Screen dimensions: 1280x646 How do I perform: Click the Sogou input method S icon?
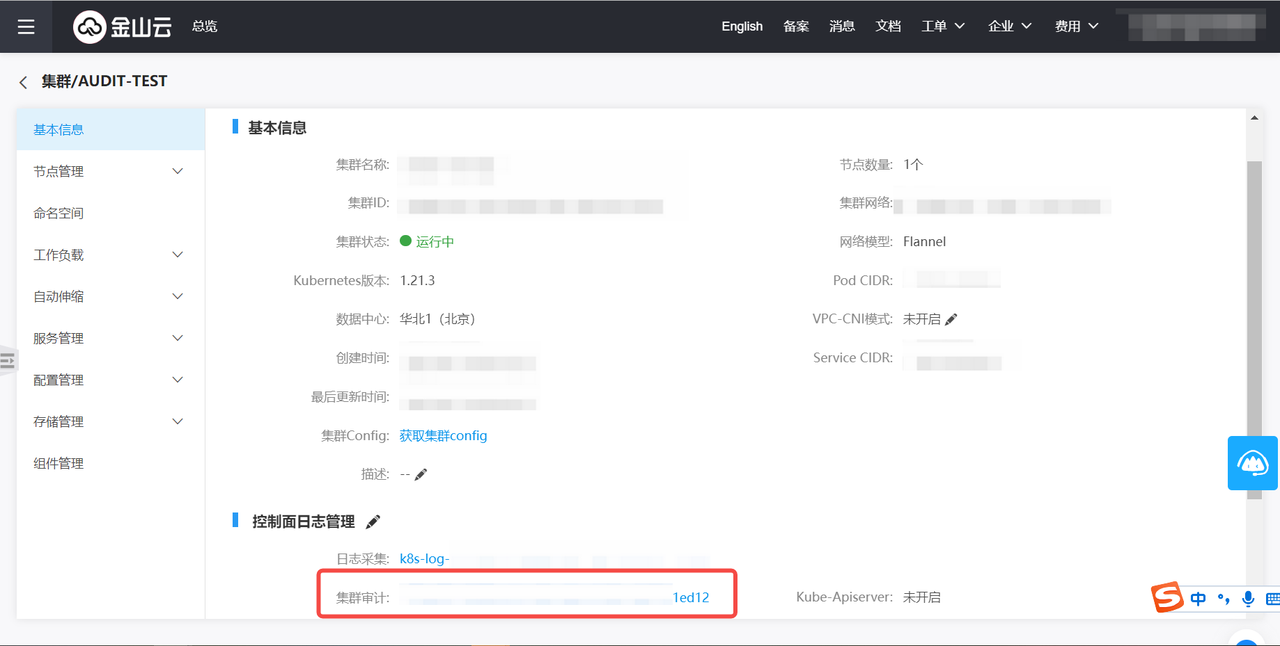point(1166,598)
